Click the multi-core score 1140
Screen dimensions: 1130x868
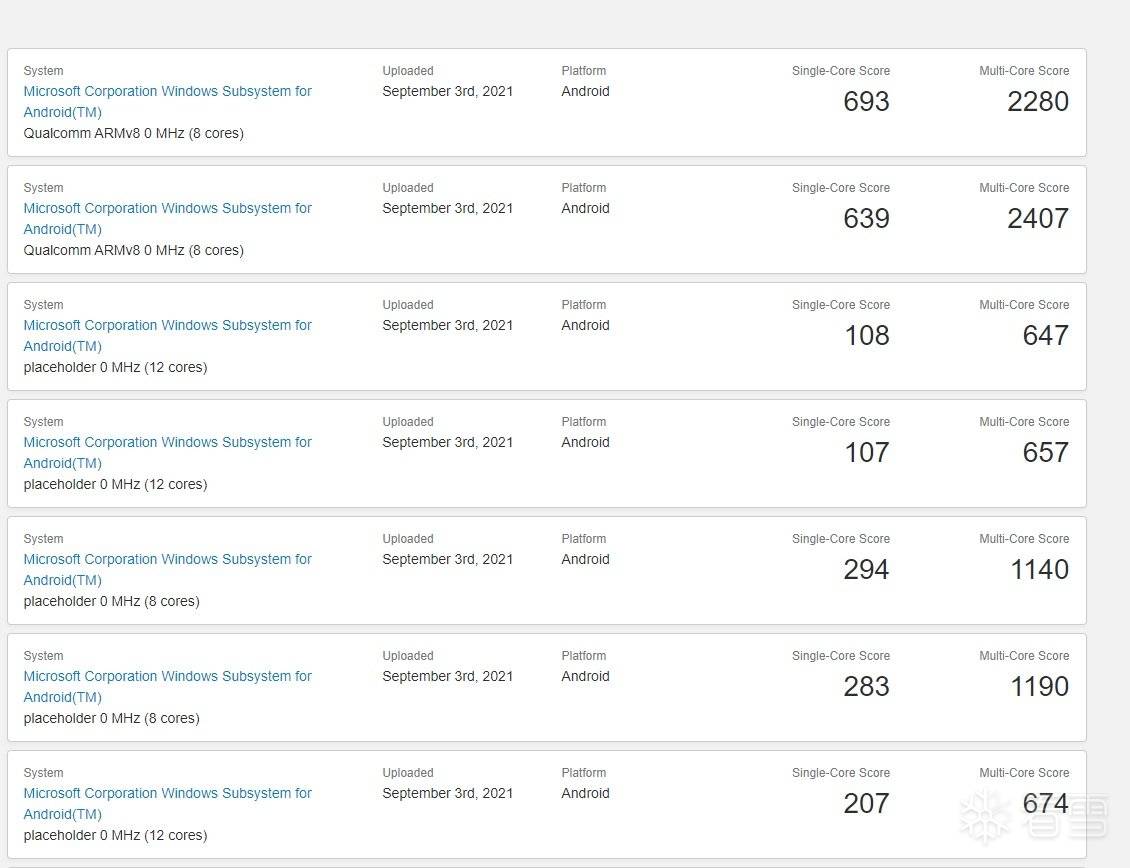tap(1039, 570)
